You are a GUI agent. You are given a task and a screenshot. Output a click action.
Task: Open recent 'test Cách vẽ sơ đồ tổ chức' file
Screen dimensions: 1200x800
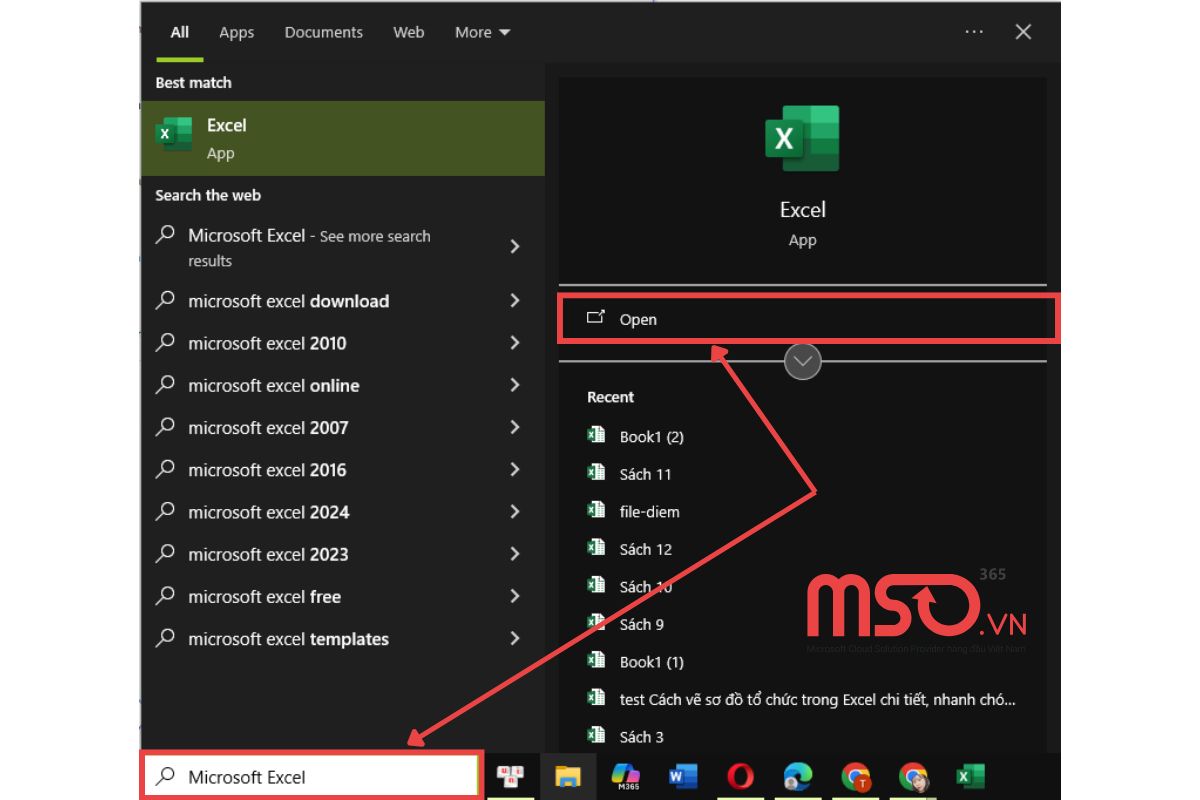point(817,699)
